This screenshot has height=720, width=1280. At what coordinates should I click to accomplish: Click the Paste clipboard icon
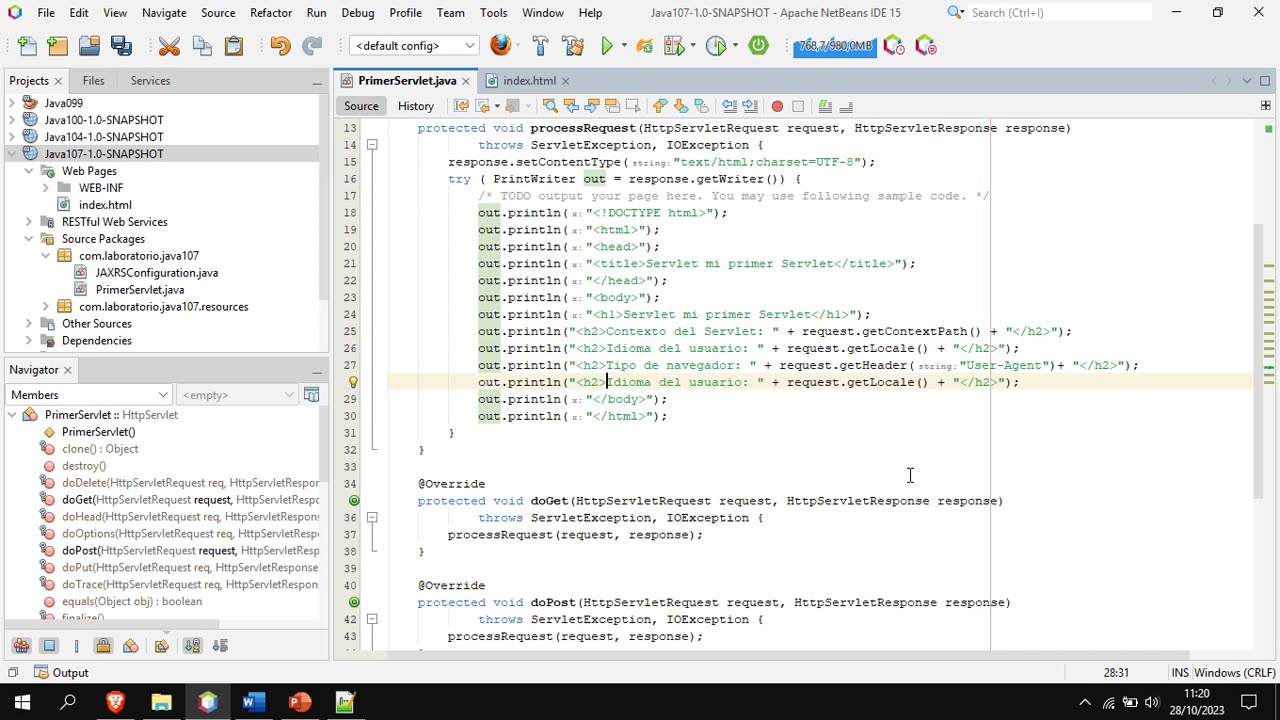tap(234, 46)
